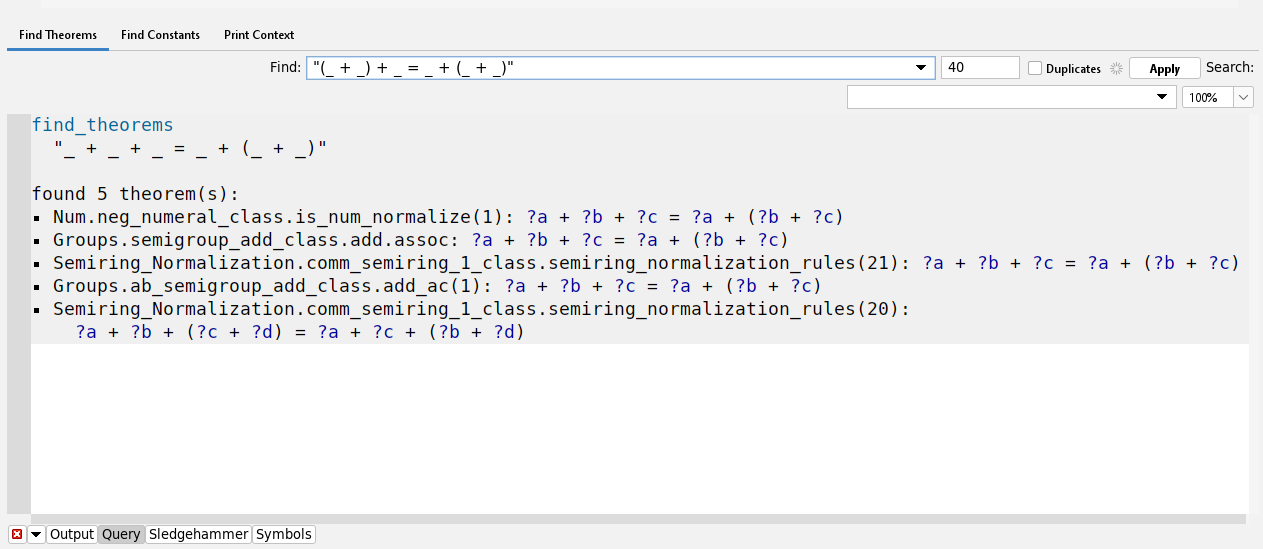
Task: Show the Output panel
Action: (71, 535)
